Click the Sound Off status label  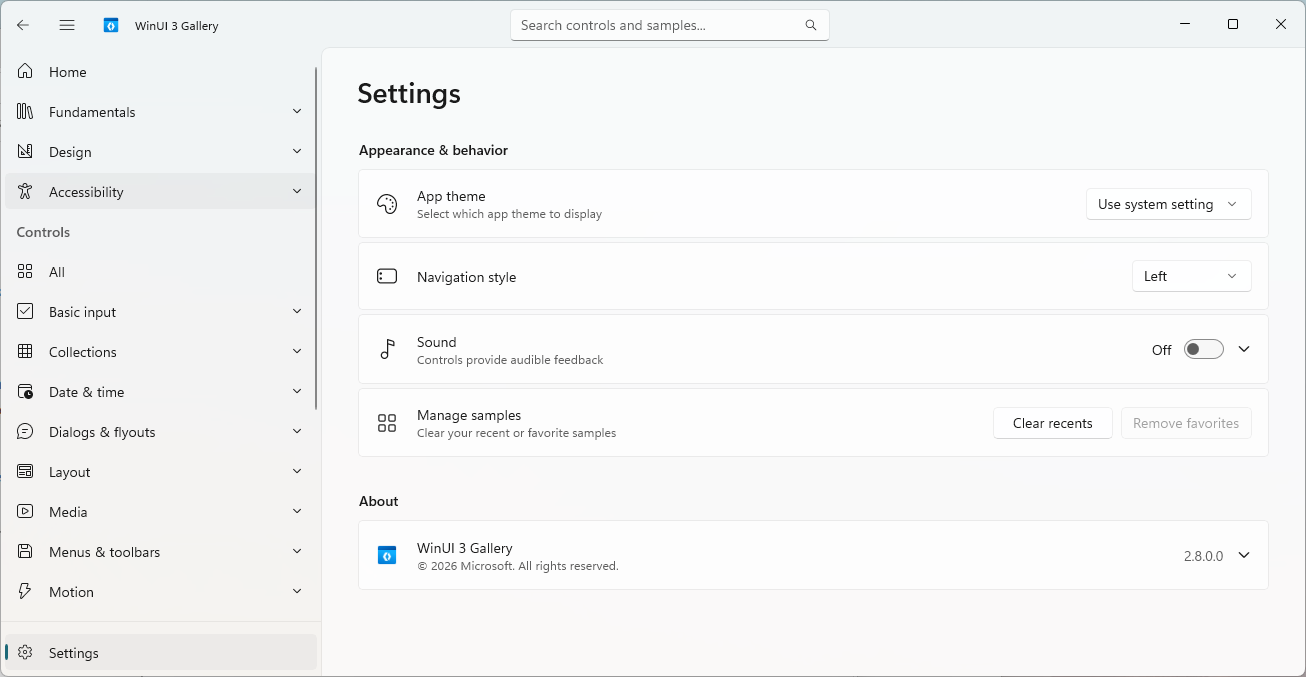pos(1161,350)
